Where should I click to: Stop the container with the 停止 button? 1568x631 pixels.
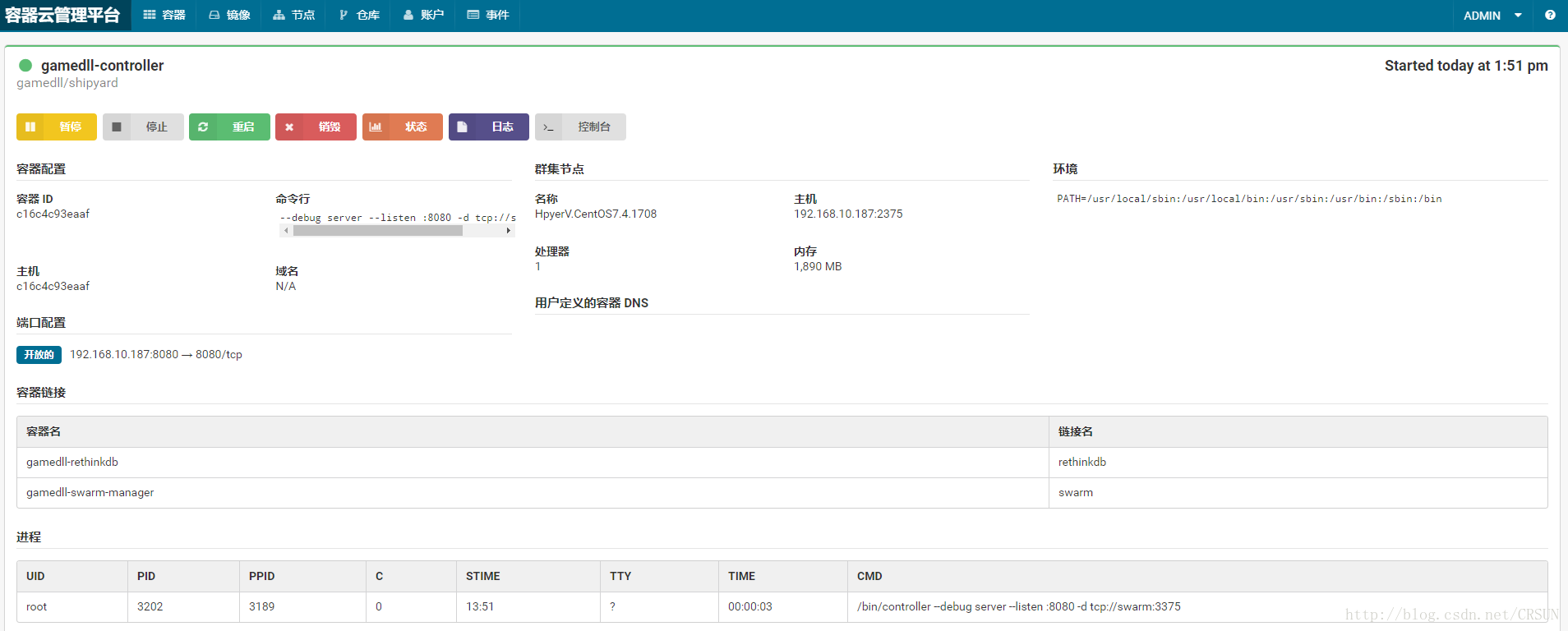143,127
